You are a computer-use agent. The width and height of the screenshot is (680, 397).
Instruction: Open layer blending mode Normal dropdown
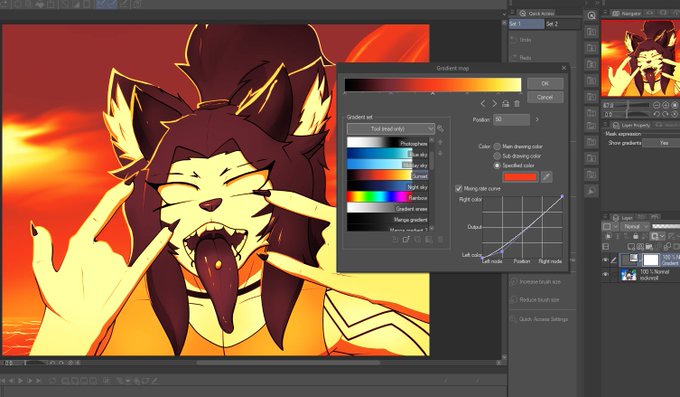coord(634,226)
